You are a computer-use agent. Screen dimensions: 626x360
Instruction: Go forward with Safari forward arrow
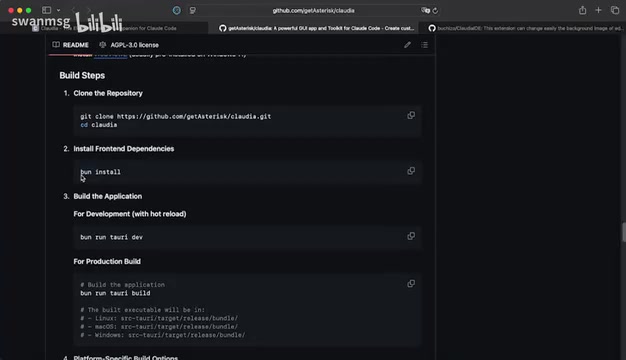[x=89, y=10]
